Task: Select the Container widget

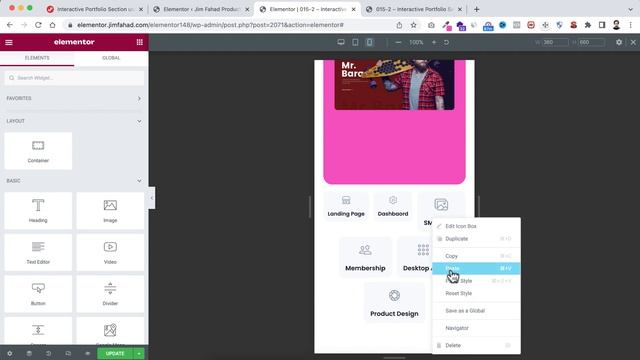Action: [x=38, y=151]
